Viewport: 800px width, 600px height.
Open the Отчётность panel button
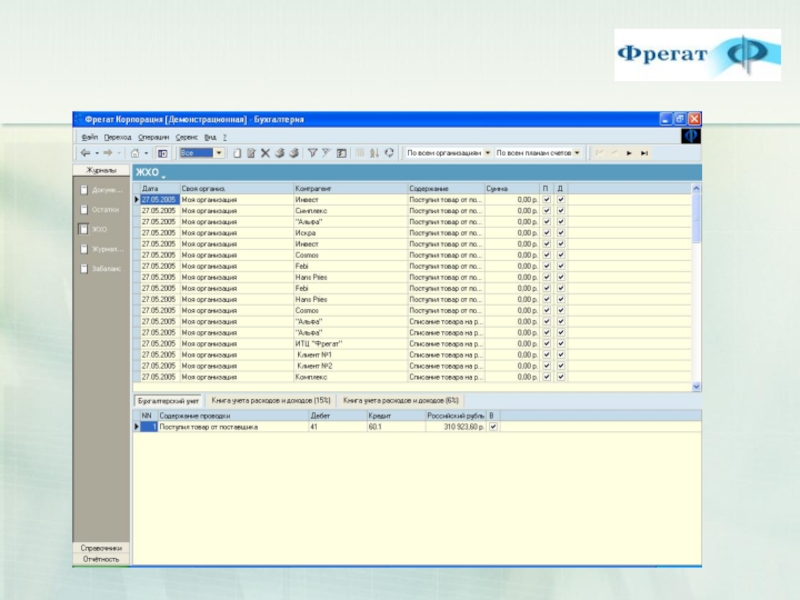click(x=101, y=559)
